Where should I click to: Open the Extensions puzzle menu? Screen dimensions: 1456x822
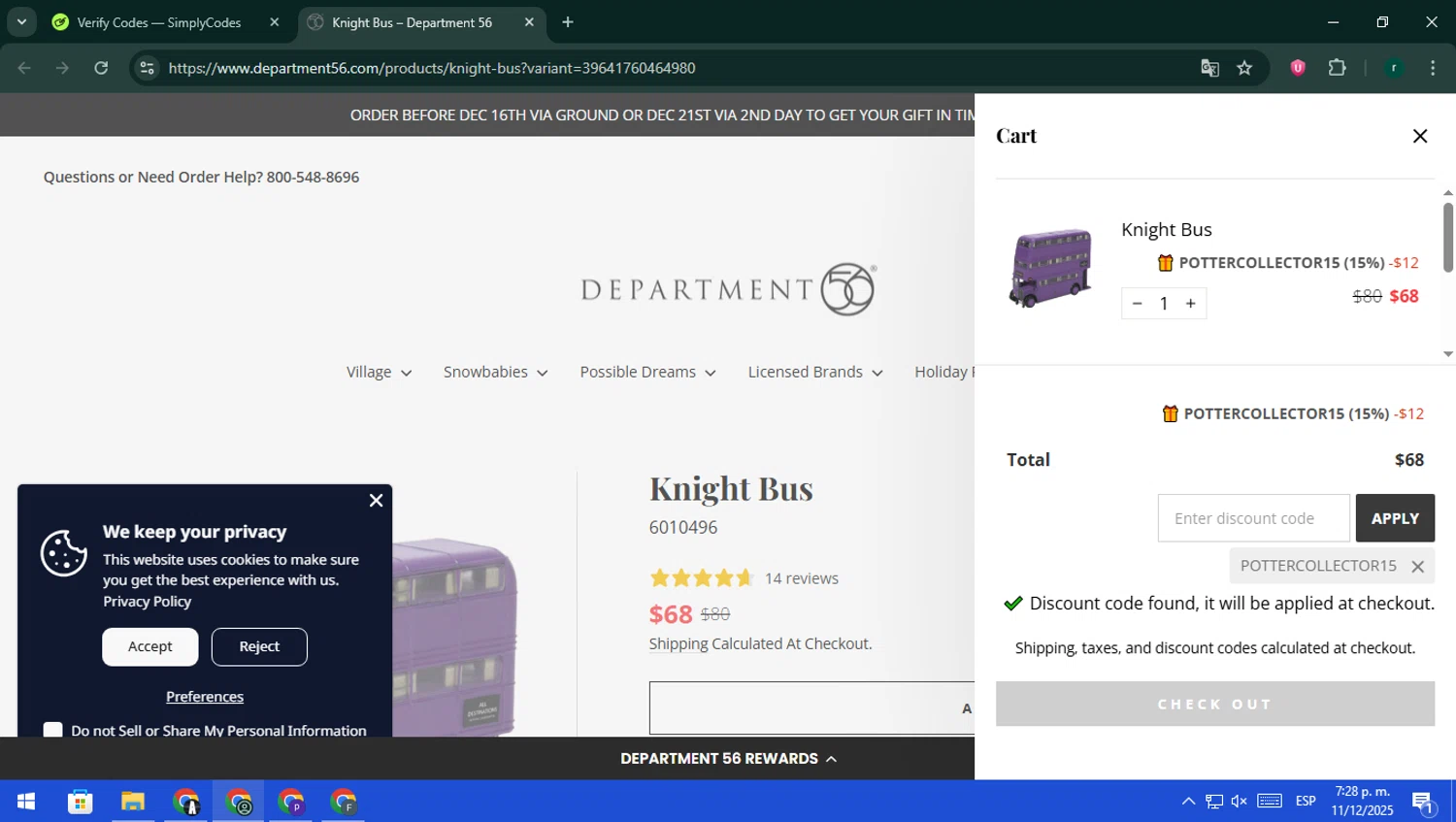point(1337,68)
